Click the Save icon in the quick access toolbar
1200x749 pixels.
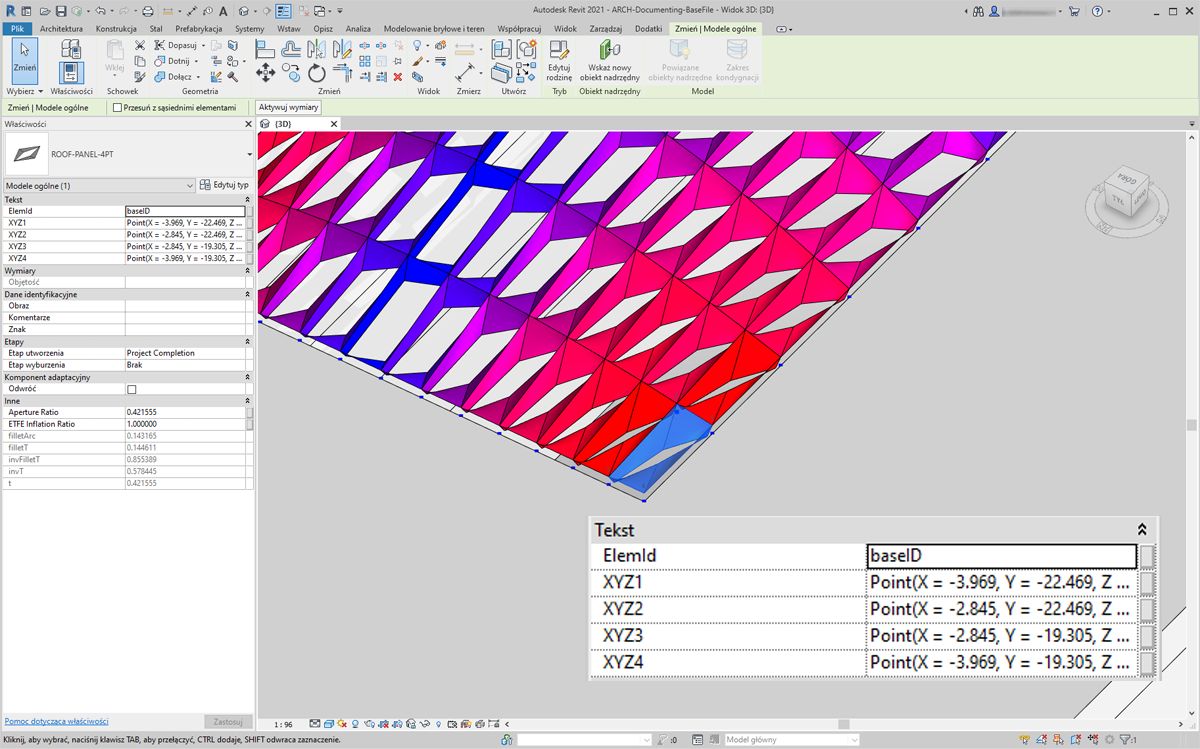point(61,11)
